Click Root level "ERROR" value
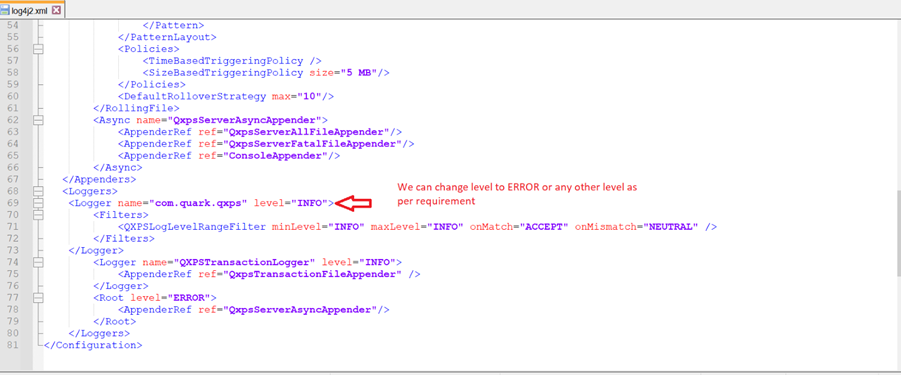The image size is (901, 375). [x=188, y=298]
